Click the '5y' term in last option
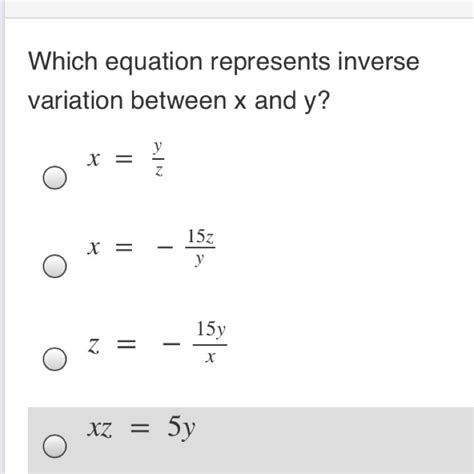 [x=181, y=429]
